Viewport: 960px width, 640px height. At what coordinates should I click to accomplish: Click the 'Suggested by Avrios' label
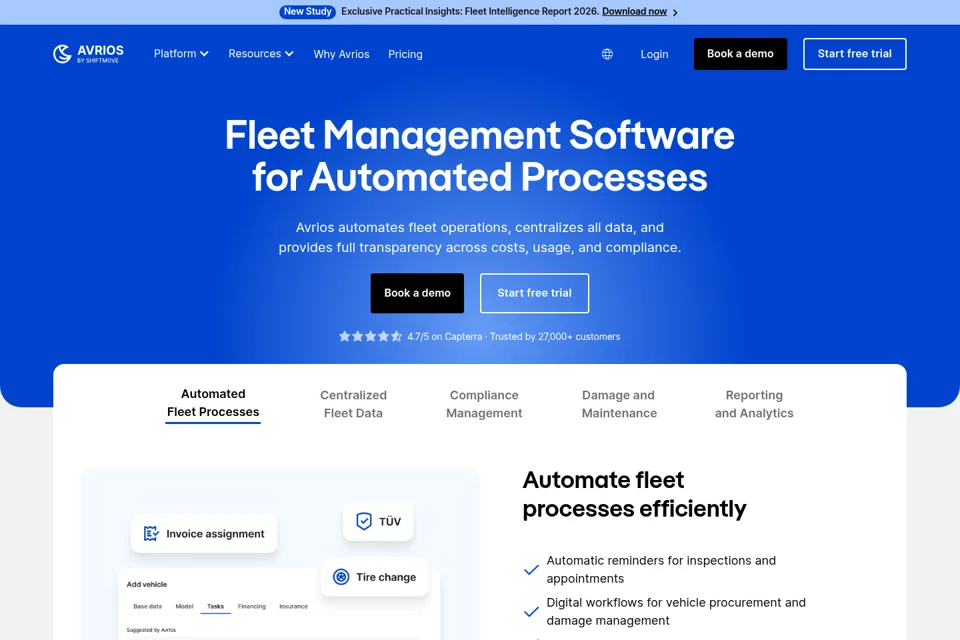(151, 630)
